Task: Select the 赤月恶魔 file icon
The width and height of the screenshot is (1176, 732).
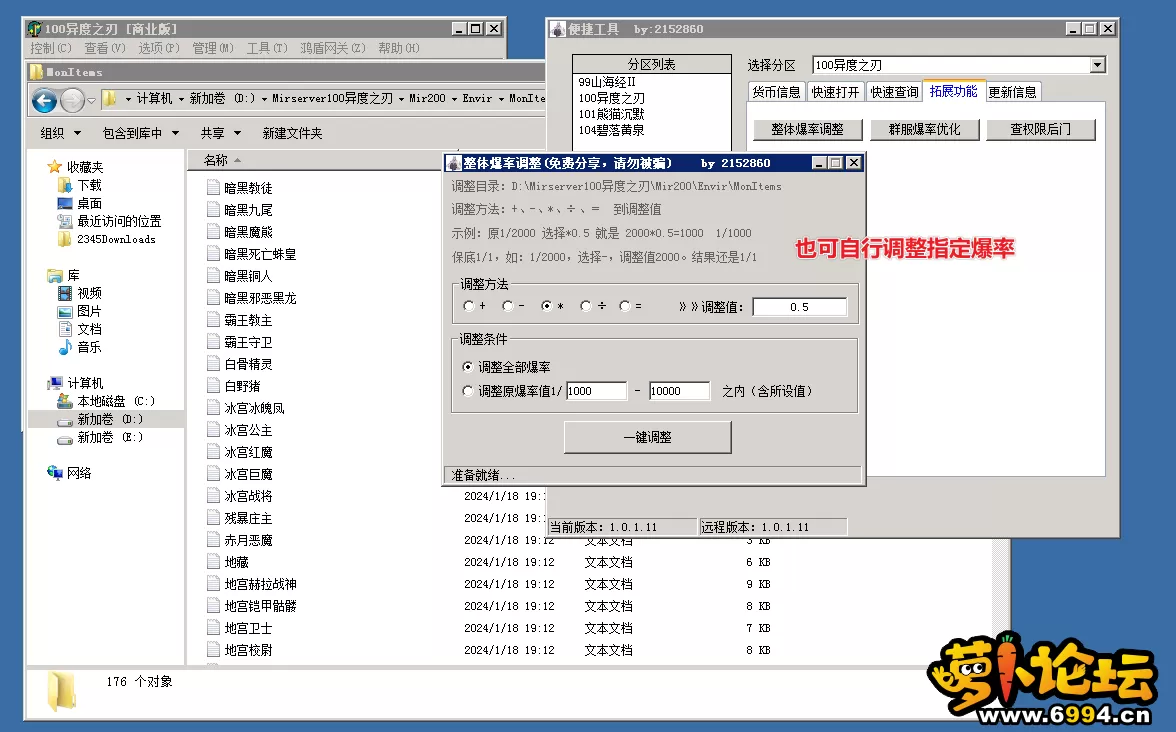Action: click(x=213, y=539)
